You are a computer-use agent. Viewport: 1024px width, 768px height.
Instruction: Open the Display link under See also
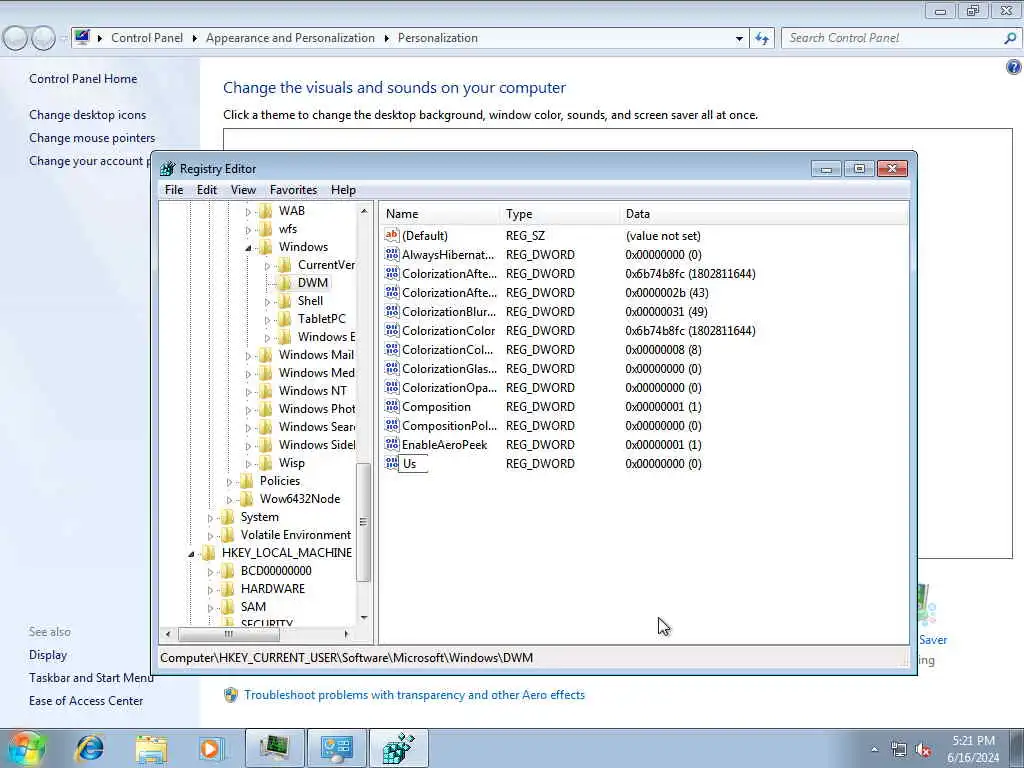click(48, 655)
